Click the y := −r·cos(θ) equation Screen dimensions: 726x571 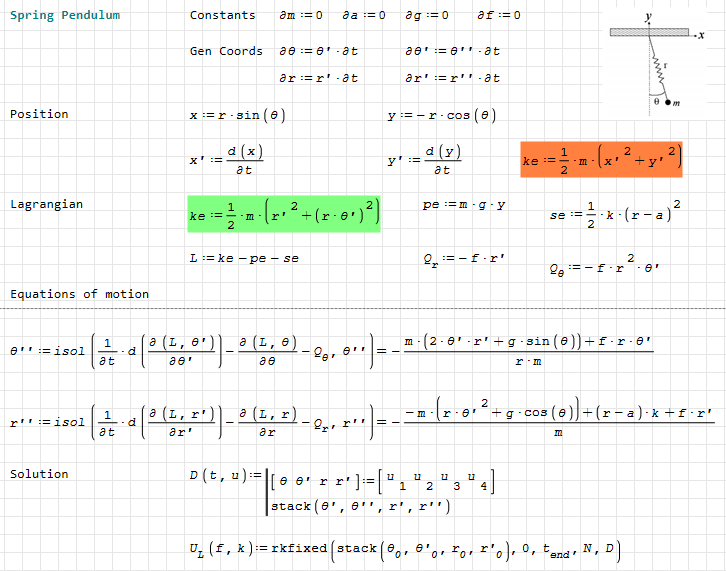(442, 115)
